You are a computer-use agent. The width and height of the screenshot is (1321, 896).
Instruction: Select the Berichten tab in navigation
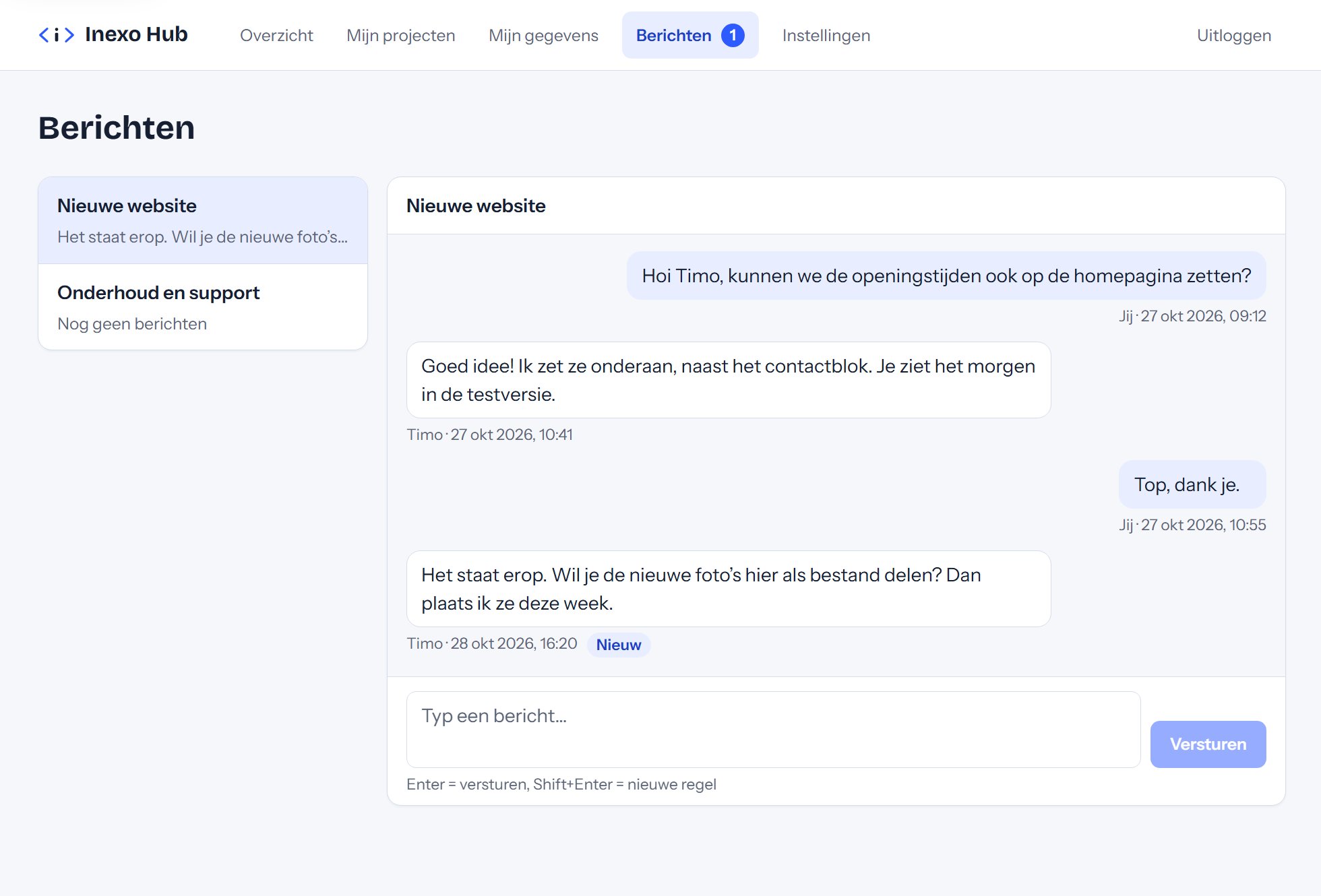click(690, 35)
